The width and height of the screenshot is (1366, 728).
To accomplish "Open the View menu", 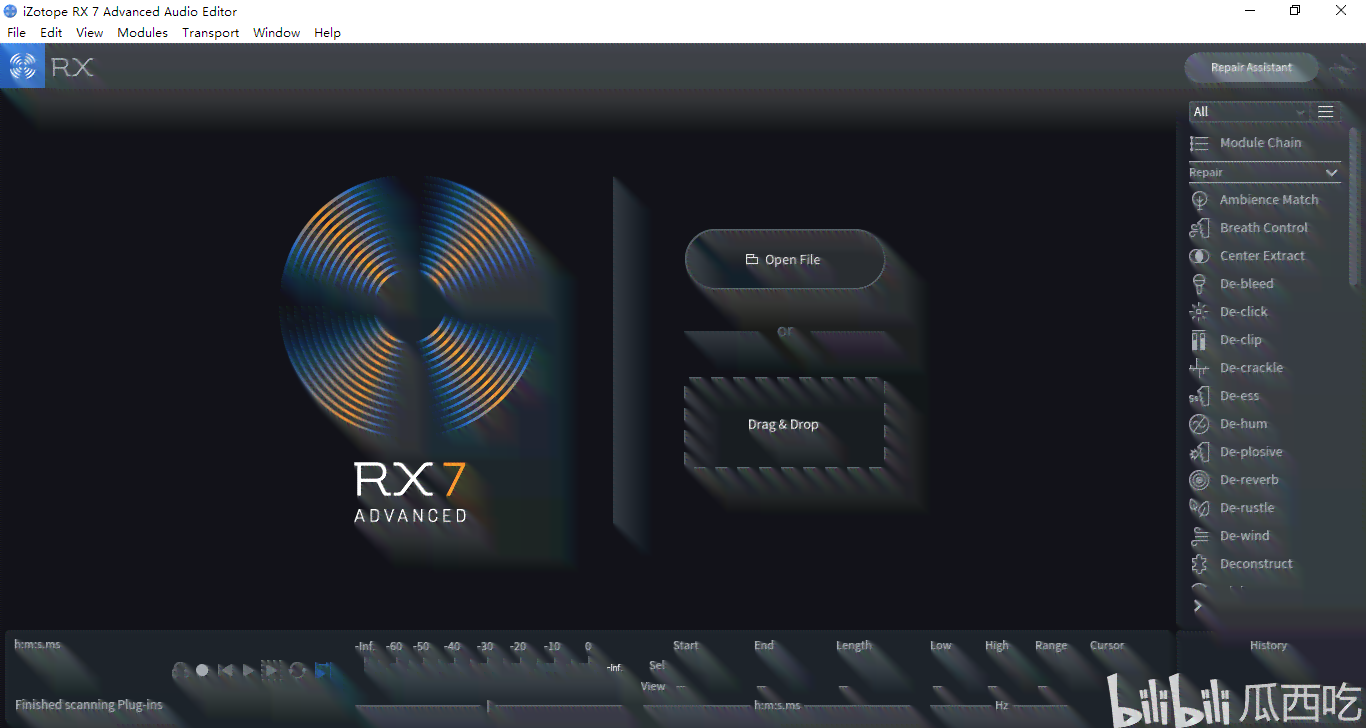I will coord(90,33).
